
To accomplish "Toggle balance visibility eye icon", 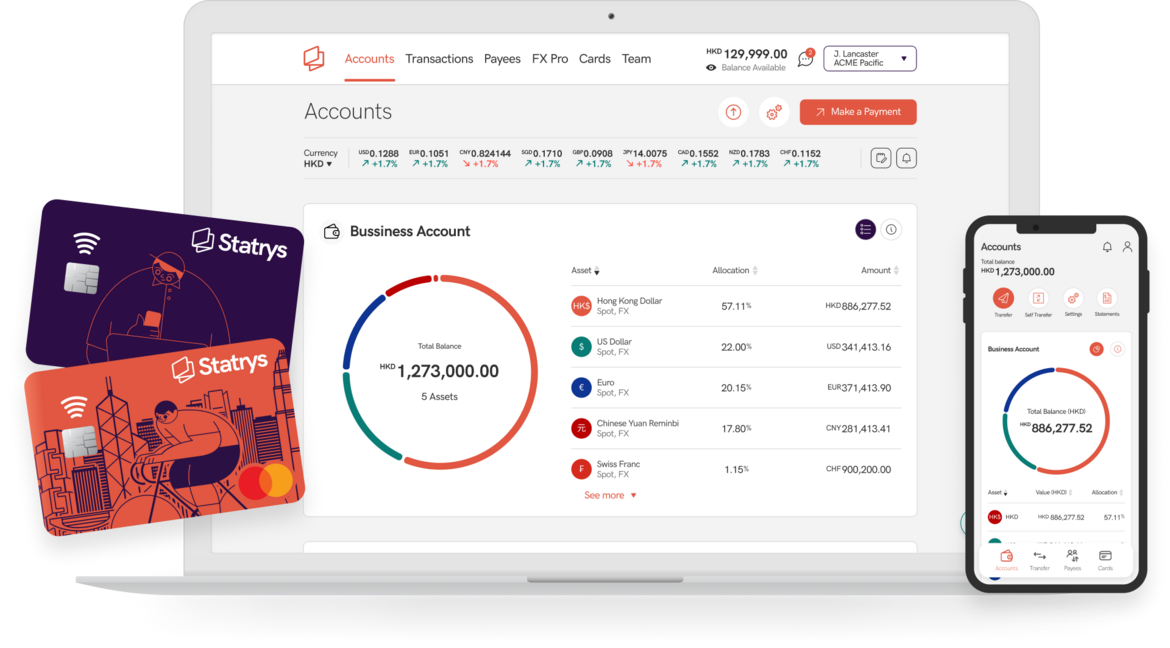I will pos(711,68).
